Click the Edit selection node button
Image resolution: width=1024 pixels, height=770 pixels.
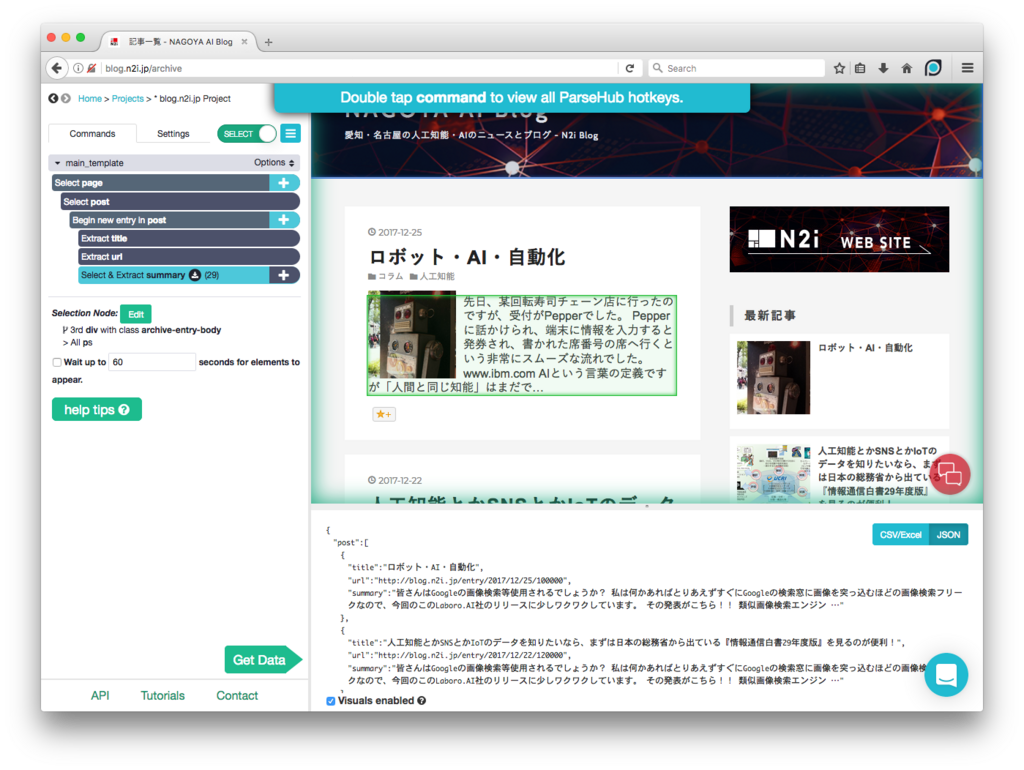[136, 314]
